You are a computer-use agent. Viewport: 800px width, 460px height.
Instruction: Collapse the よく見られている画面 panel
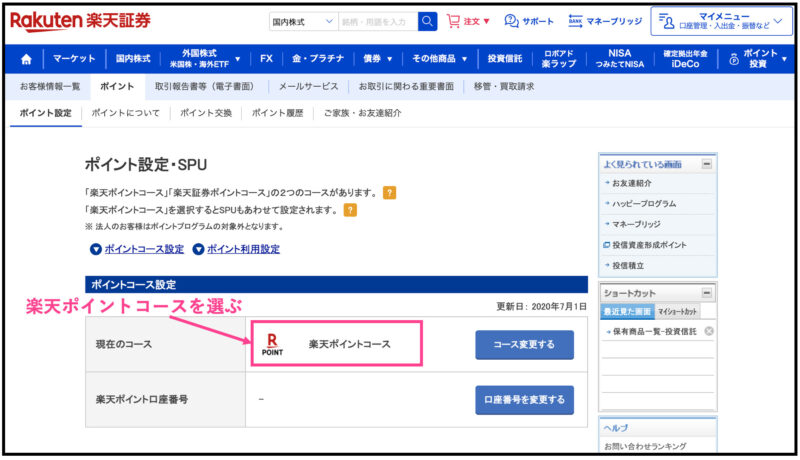(x=707, y=164)
